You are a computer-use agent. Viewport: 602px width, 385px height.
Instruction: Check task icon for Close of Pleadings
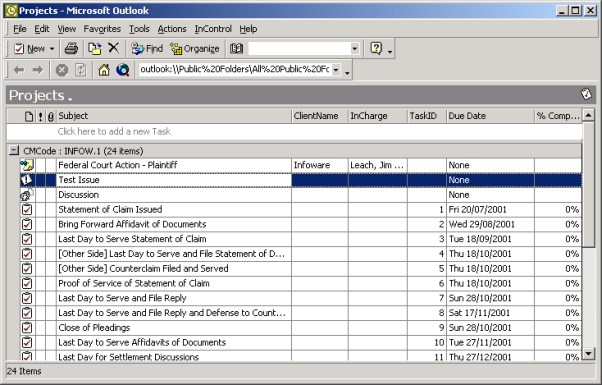pyautogui.click(x=27, y=328)
